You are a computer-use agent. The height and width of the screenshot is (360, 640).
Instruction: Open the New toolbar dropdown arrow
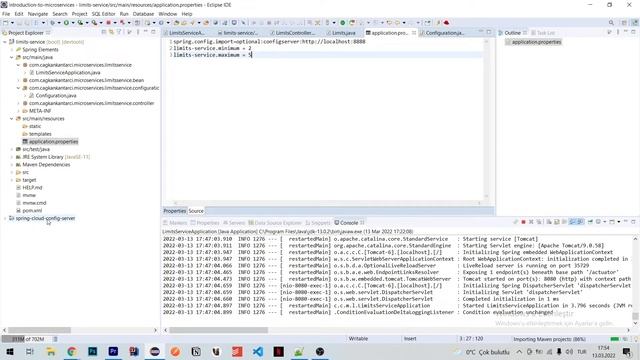(12, 23)
